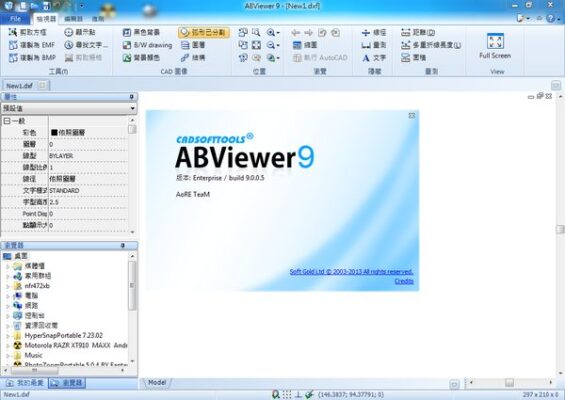Click the zoom in magnifier icon

tap(271, 32)
